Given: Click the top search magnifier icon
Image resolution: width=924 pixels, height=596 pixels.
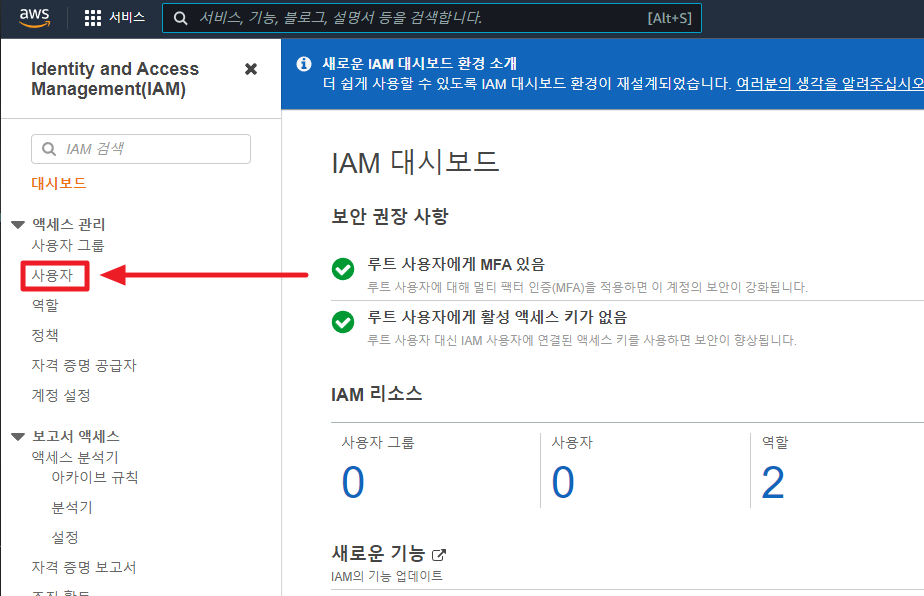Looking at the screenshot, I should (180, 18).
